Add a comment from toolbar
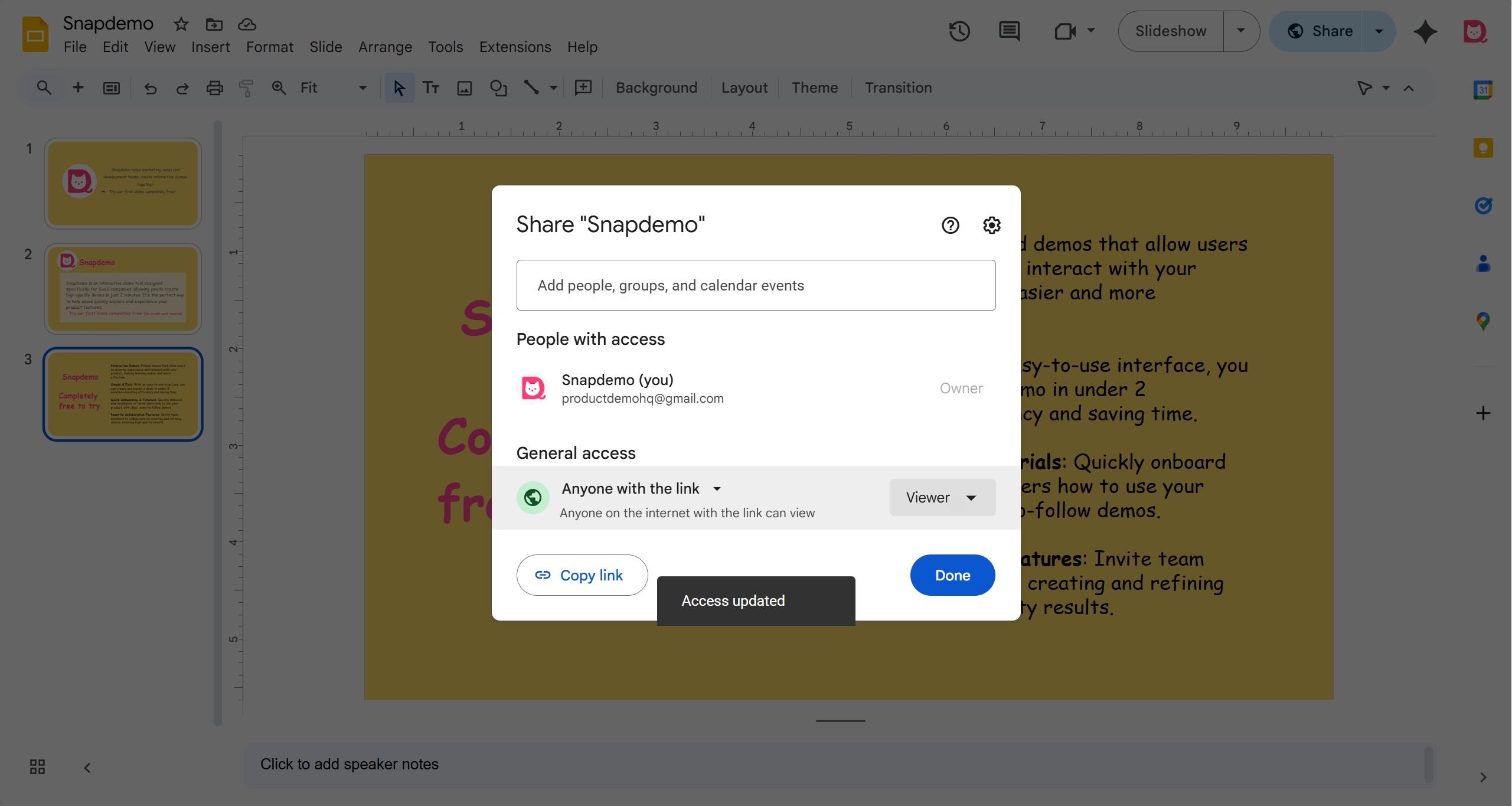Viewport: 1512px width, 806px height. (583, 88)
